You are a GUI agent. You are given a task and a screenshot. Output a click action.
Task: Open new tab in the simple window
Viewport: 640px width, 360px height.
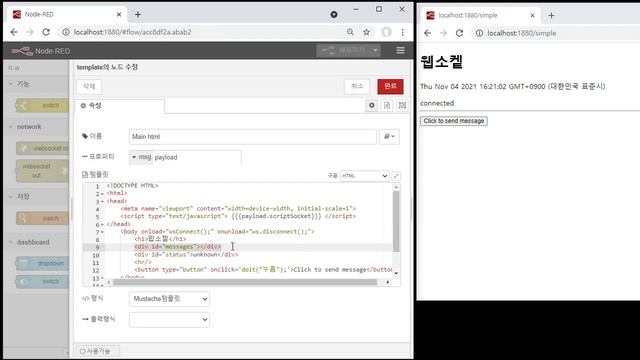pos(551,16)
